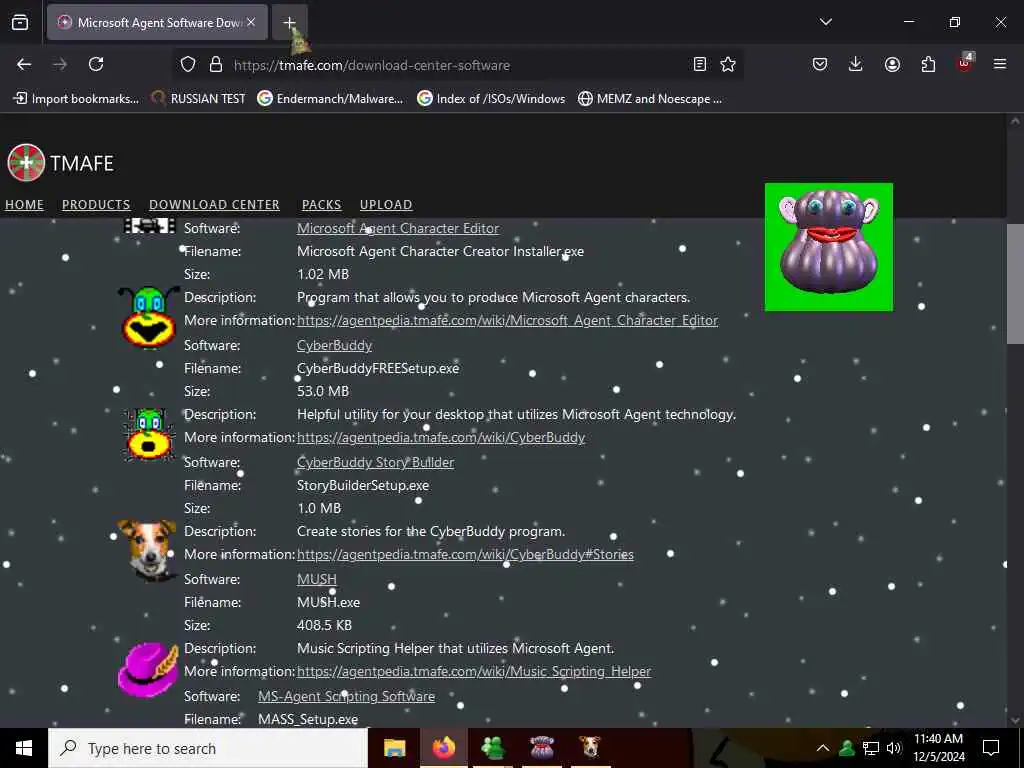Viewport: 1024px width, 768px height.
Task: Open the dog agent taskbar app
Action: (590, 748)
